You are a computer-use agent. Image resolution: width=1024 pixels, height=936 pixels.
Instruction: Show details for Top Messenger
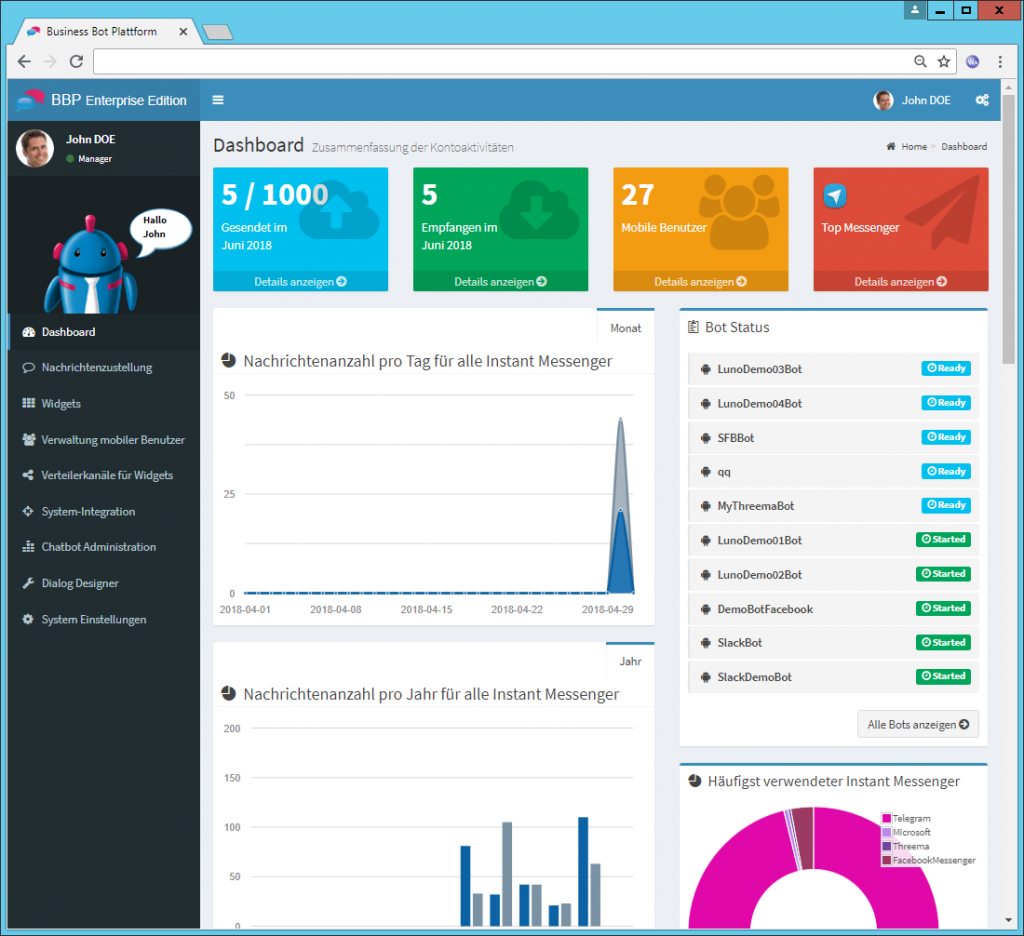901,282
